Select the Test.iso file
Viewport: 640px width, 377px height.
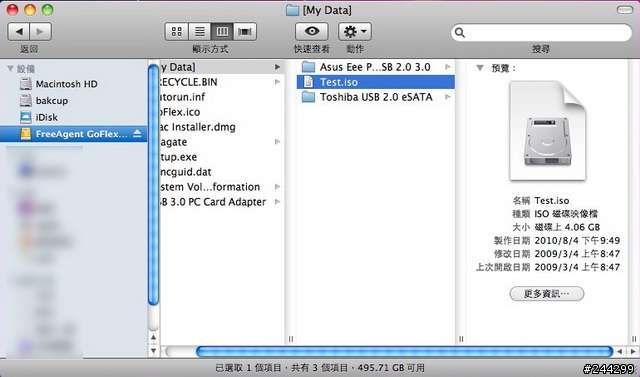376,82
